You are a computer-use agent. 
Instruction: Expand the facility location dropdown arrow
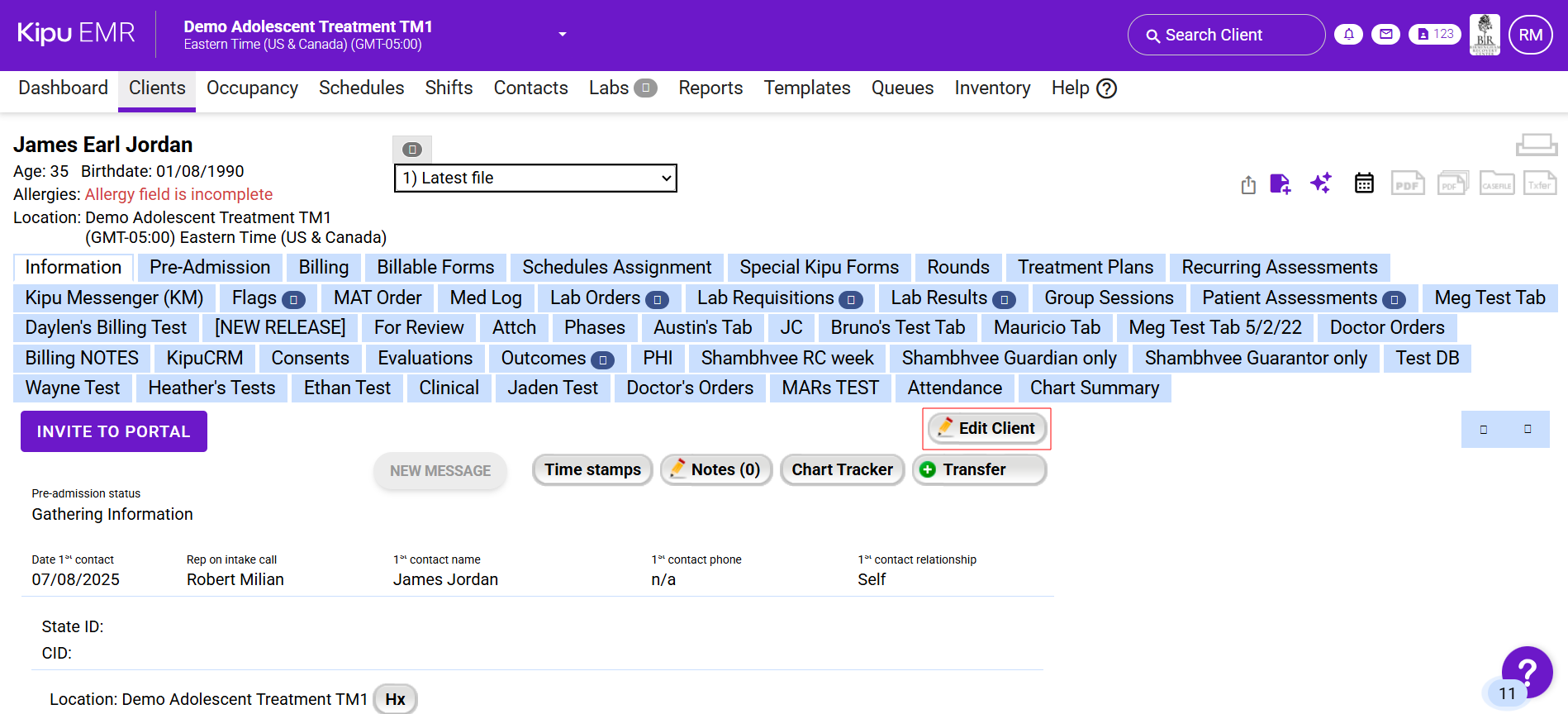click(563, 35)
